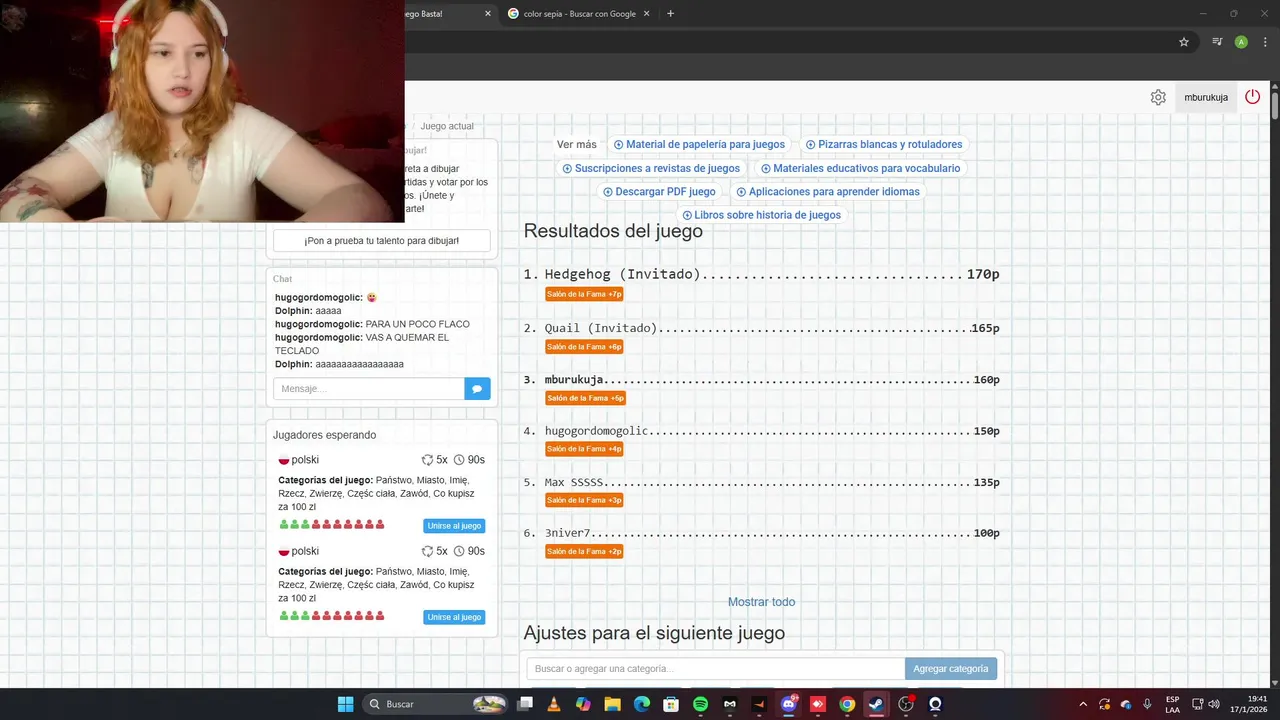Open Libros sobre historia de juegos link

pyautogui.click(x=761, y=215)
